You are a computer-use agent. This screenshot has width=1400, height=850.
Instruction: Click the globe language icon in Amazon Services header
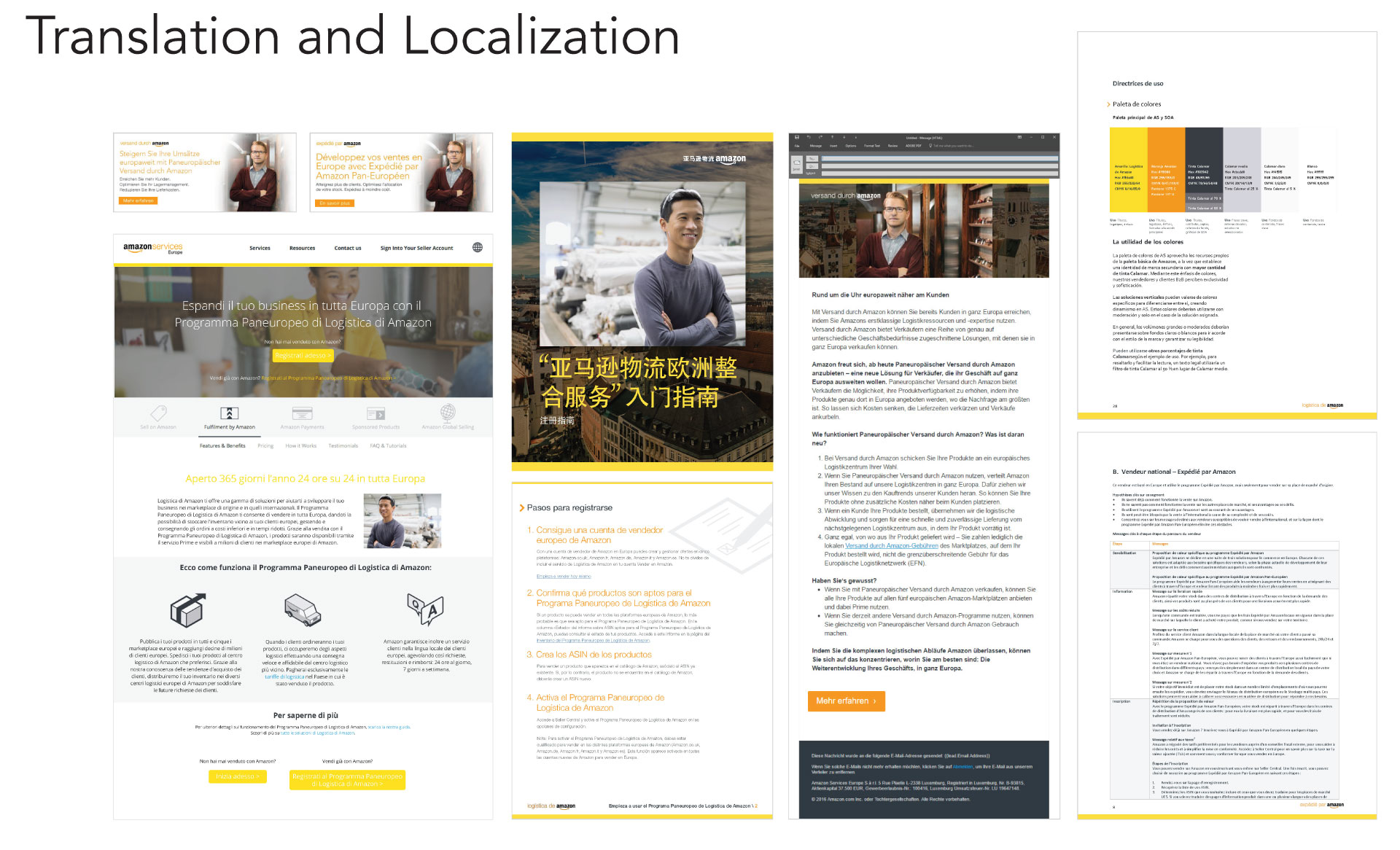pos(478,247)
